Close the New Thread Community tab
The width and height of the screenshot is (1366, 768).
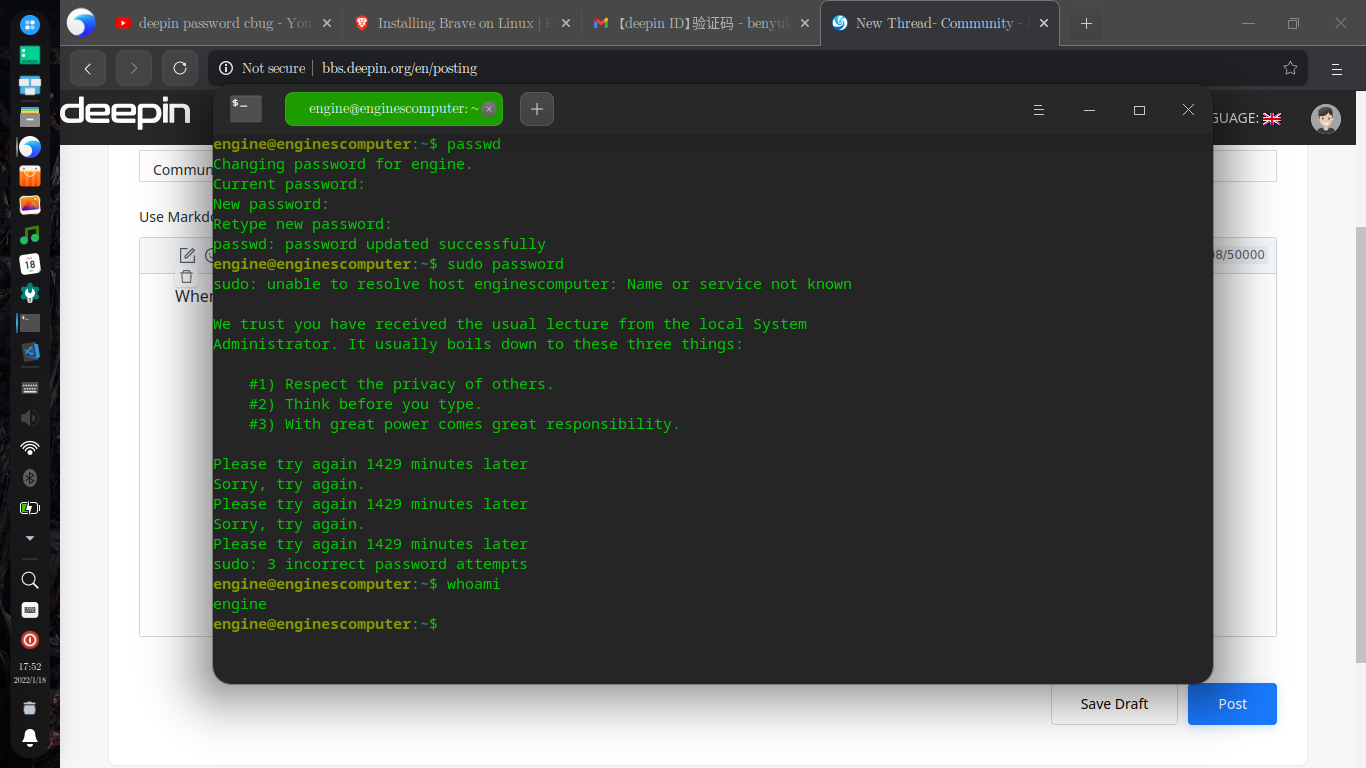pos(1045,23)
